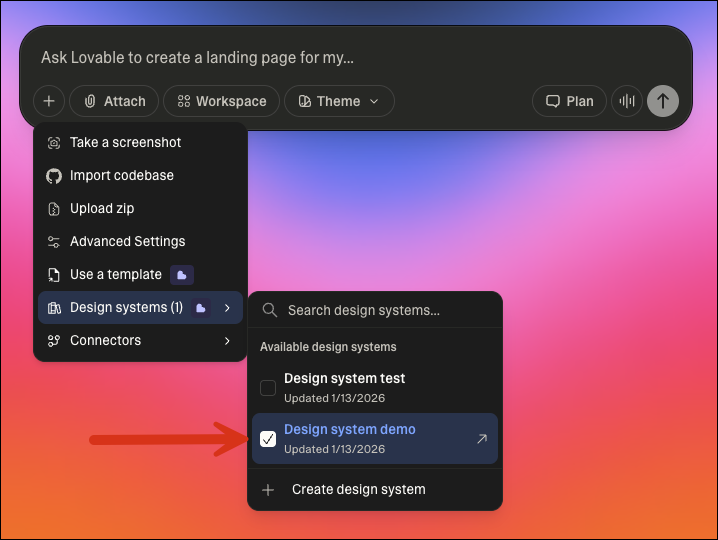Click 'Updated 1/13/2026' under Design system demo

334,449
